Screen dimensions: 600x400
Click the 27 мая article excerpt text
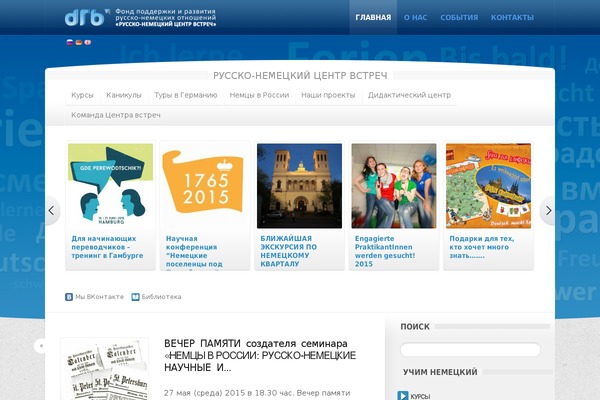coord(257,393)
